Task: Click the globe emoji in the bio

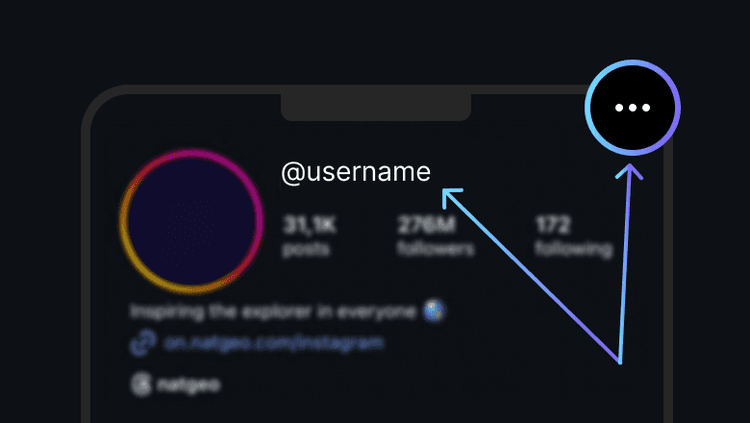Action: click(x=434, y=312)
